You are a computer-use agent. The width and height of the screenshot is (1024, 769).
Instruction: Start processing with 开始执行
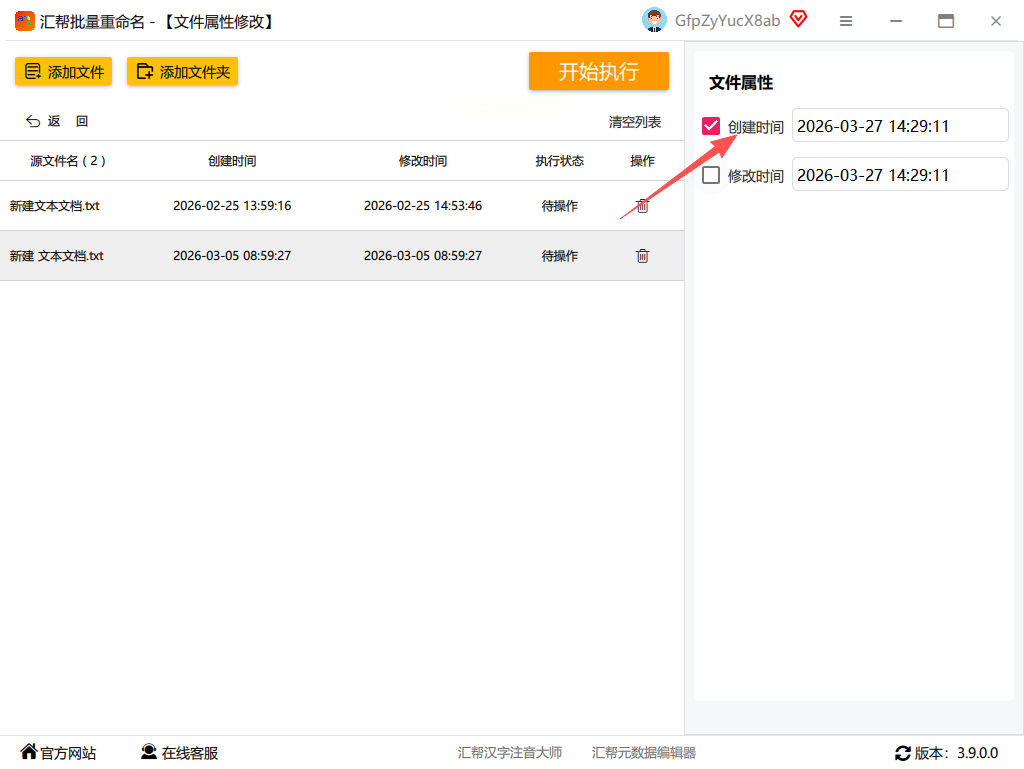(x=598, y=71)
